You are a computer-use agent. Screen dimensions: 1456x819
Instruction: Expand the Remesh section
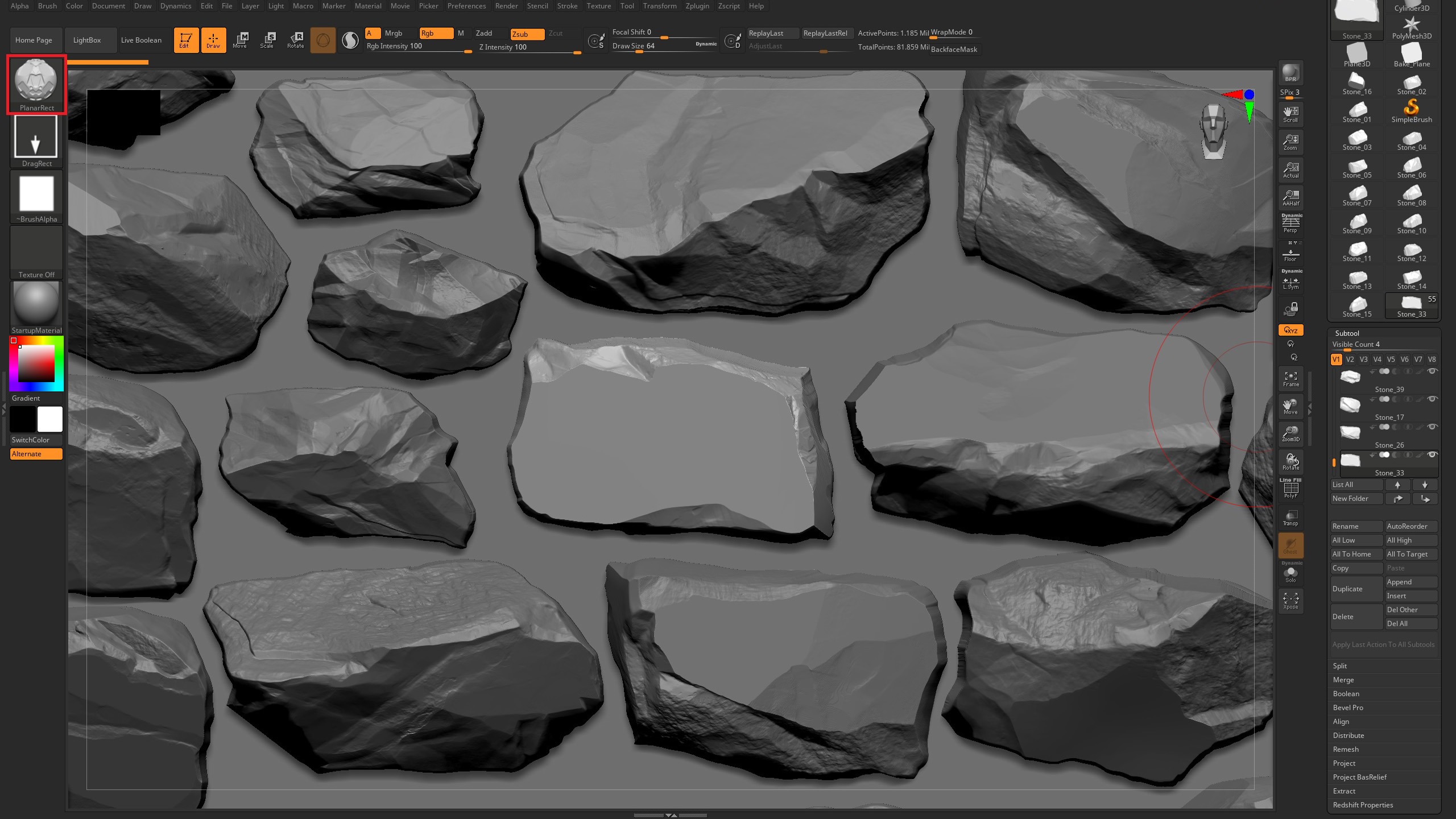[x=1346, y=750]
